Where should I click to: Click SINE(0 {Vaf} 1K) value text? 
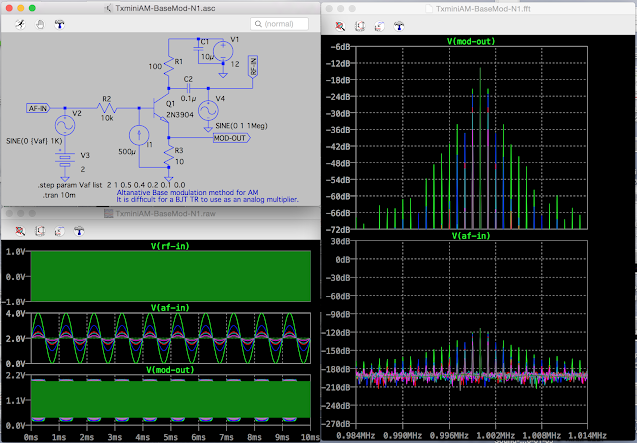point(34,141)
